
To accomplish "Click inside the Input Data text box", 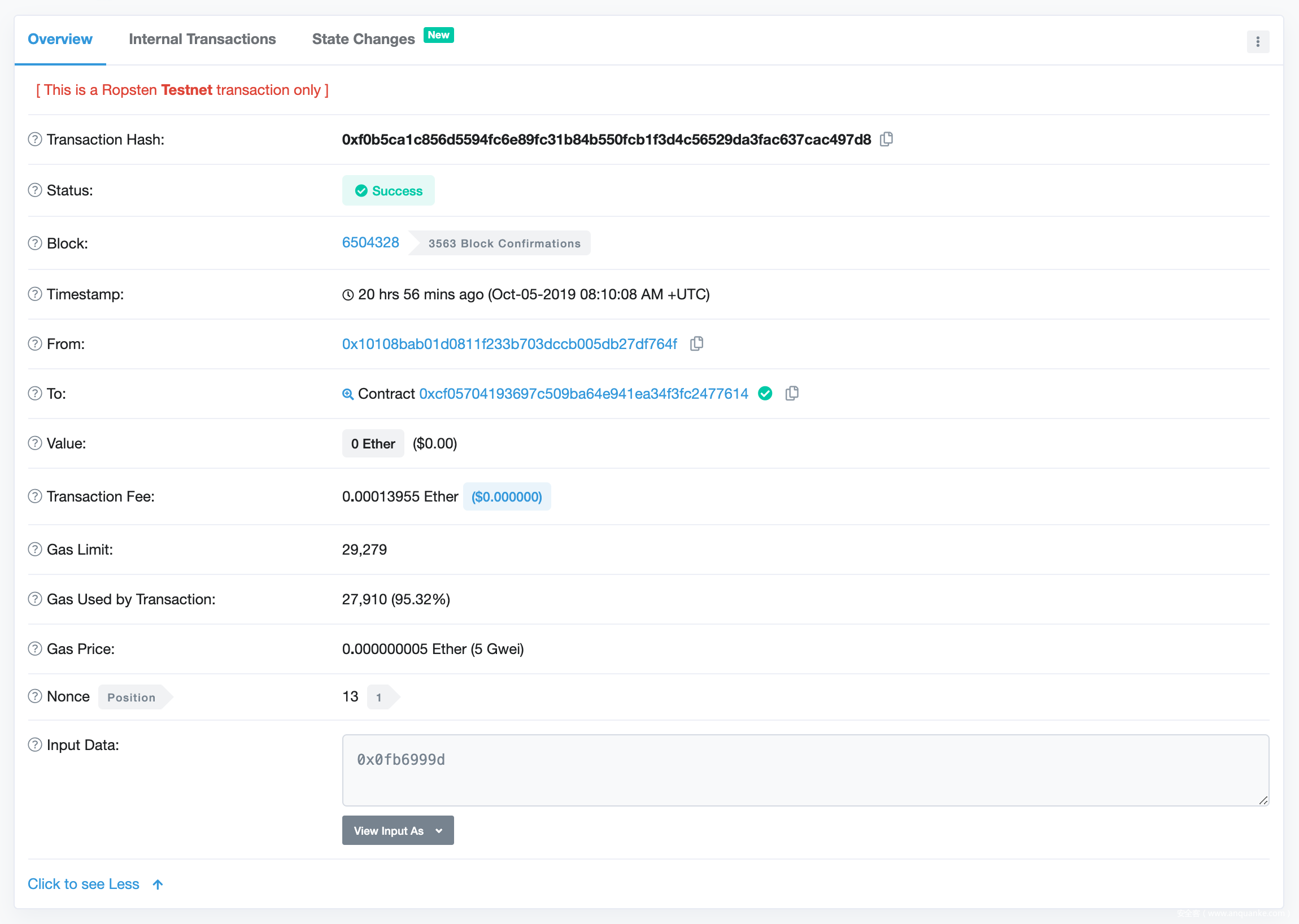I will pos(805,770).
